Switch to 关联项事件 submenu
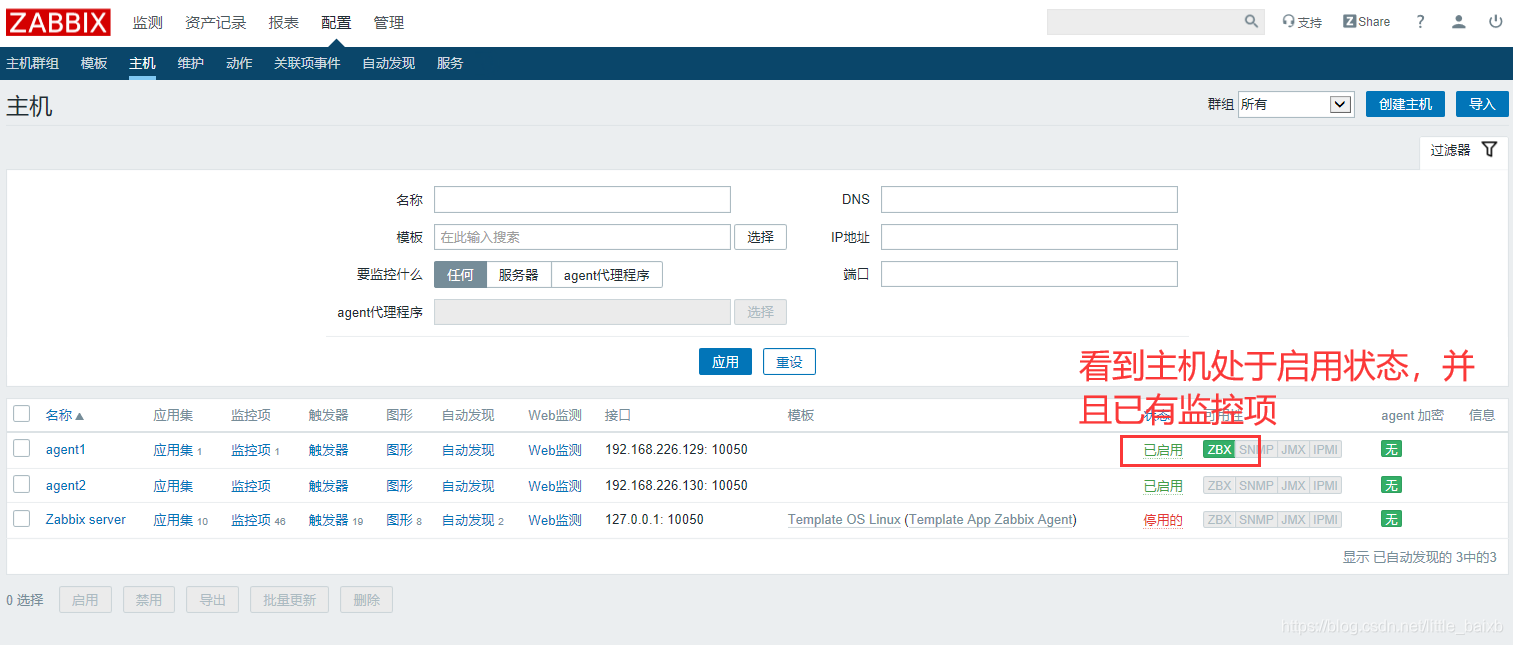 (x=307, y=63)
